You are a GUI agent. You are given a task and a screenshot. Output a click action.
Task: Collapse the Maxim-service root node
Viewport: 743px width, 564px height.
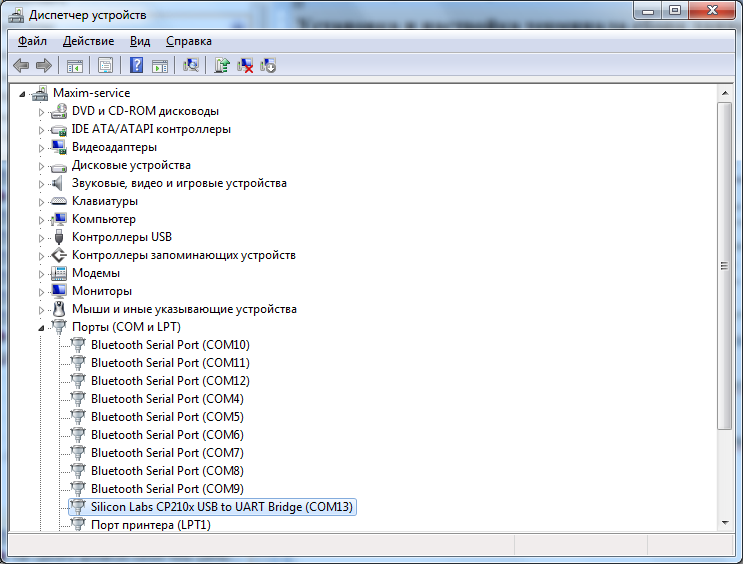coord(23,93)
